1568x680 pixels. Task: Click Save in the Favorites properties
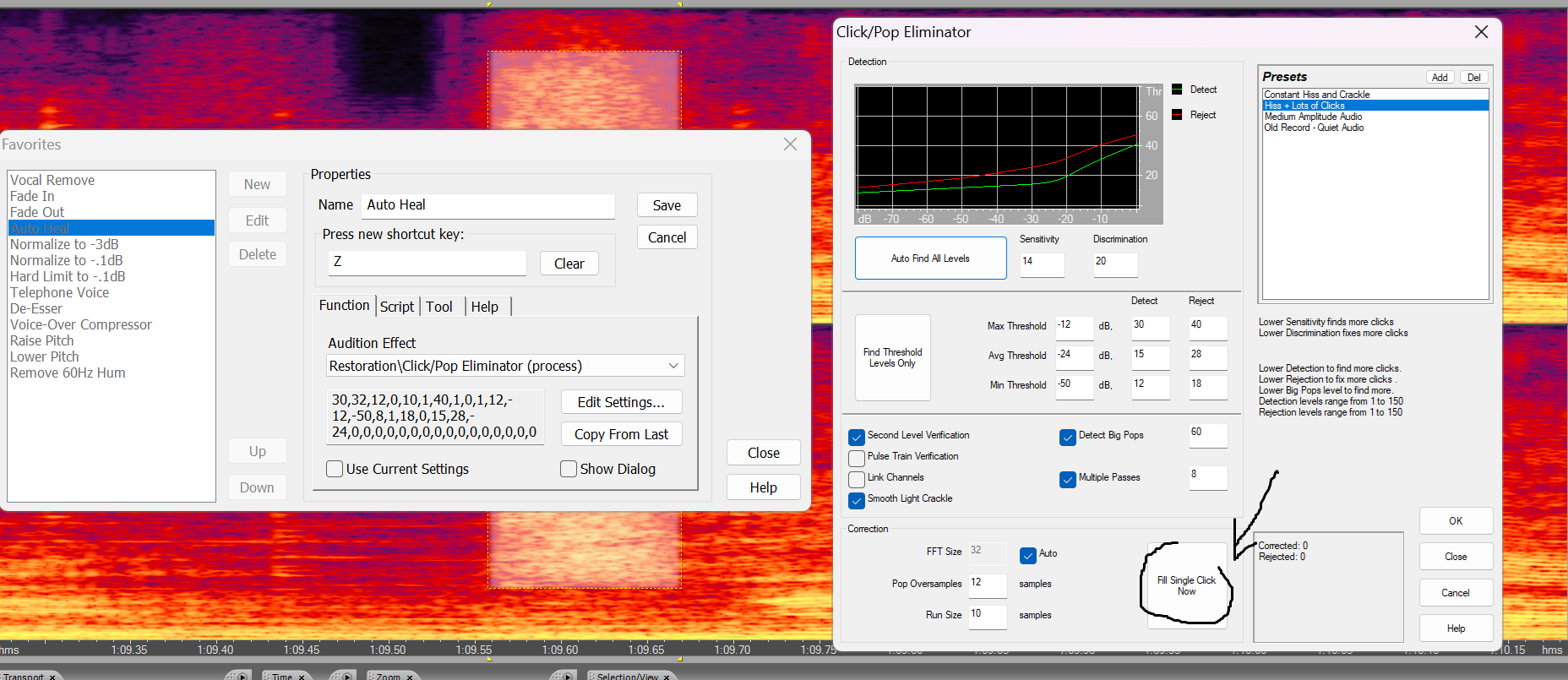[667, 205]
